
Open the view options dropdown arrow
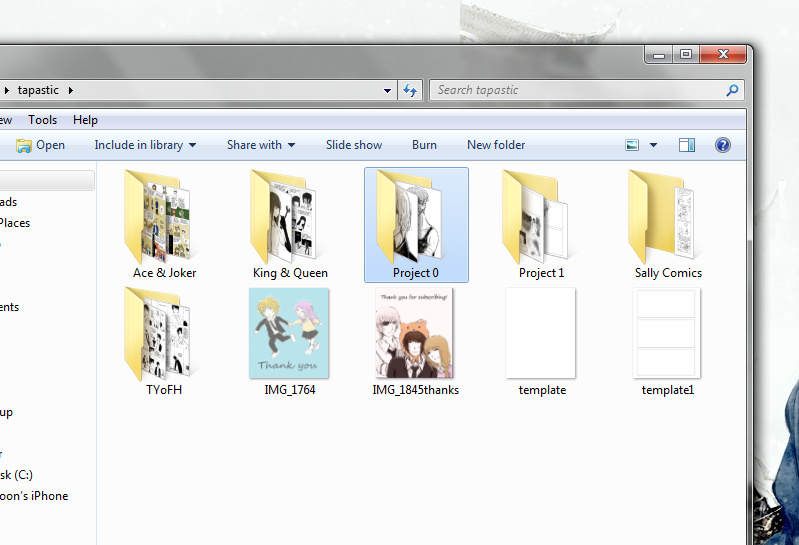[653, 145]
